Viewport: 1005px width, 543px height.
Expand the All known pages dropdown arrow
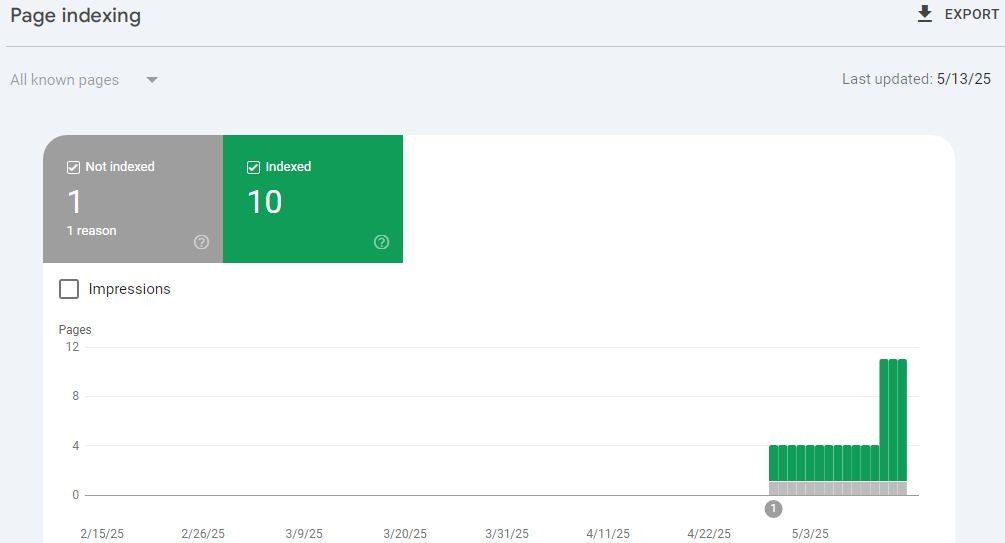[x=152, y=80]
